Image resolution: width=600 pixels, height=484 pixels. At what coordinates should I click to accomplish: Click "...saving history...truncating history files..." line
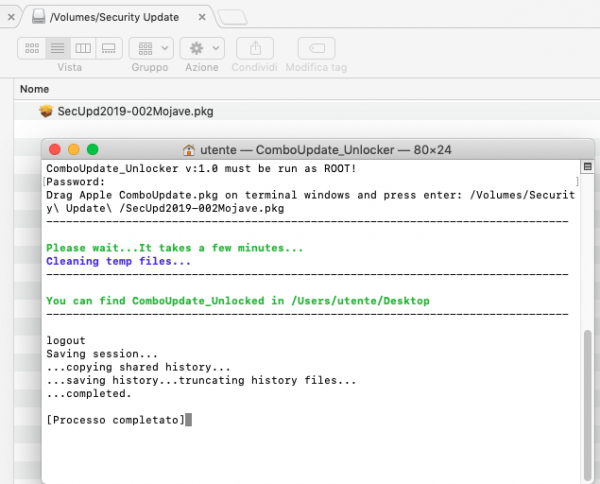201,381
